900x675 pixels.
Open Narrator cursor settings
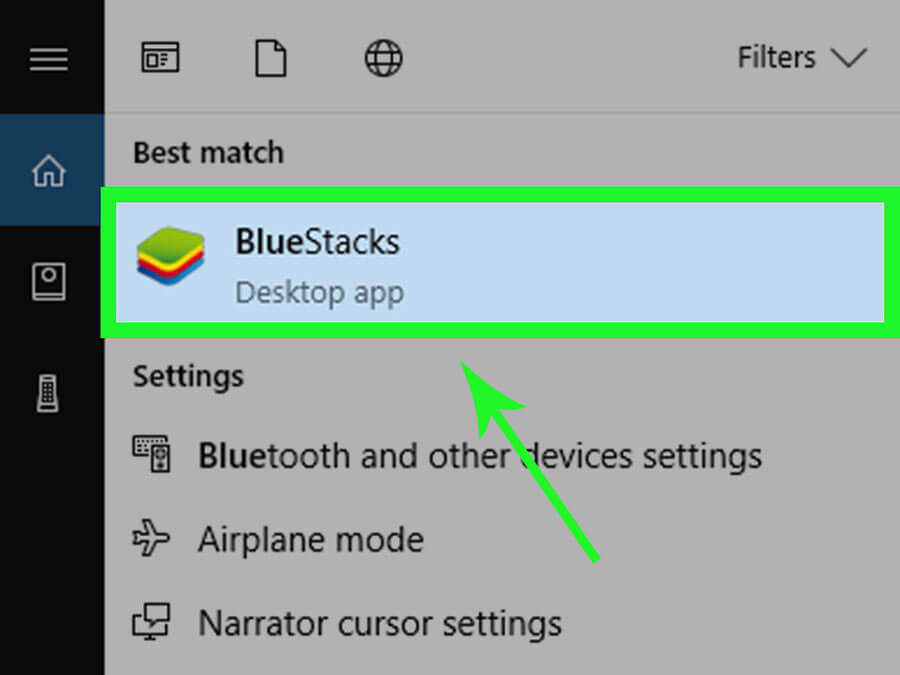379,623
